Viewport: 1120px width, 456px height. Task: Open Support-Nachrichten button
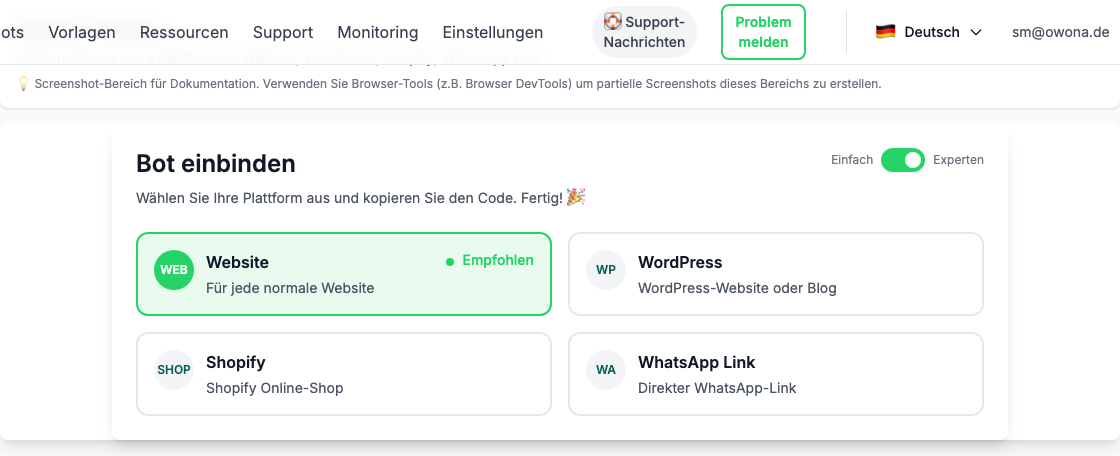645,32
